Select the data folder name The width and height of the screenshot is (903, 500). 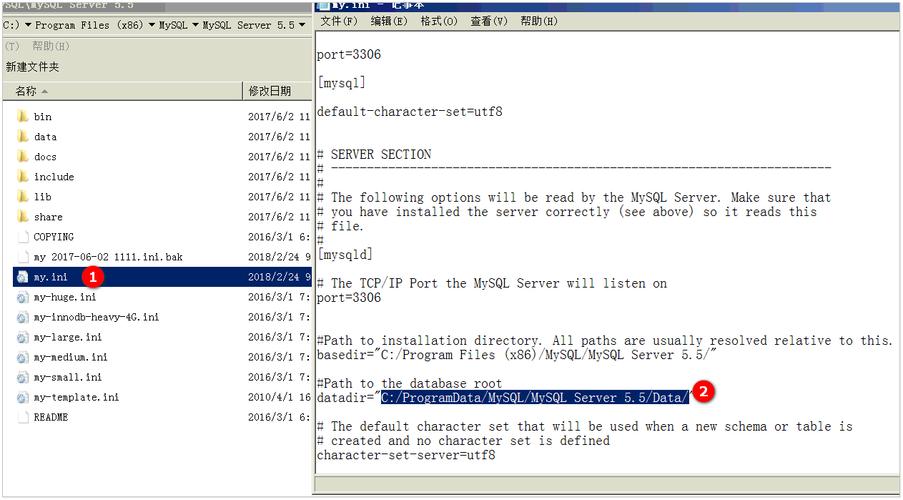pyautogui.click(x=45, y=137)
